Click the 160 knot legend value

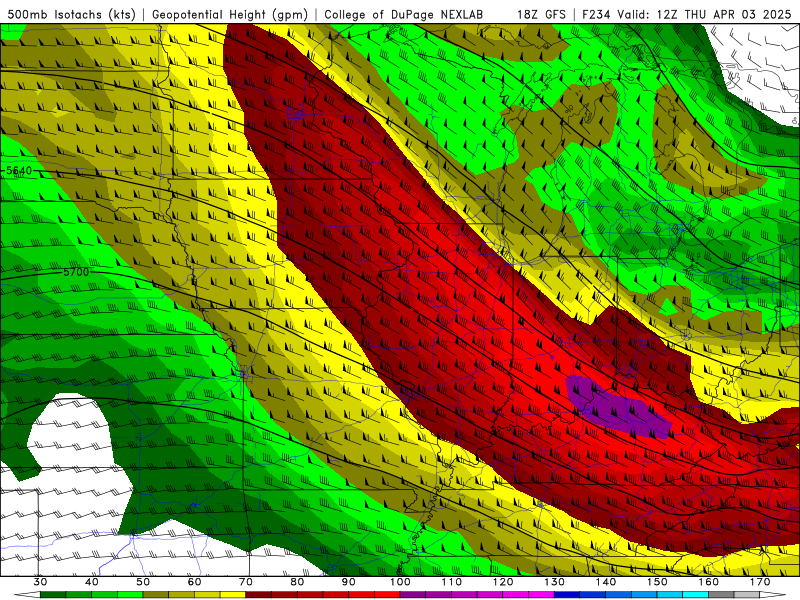[x=708, y=582]
